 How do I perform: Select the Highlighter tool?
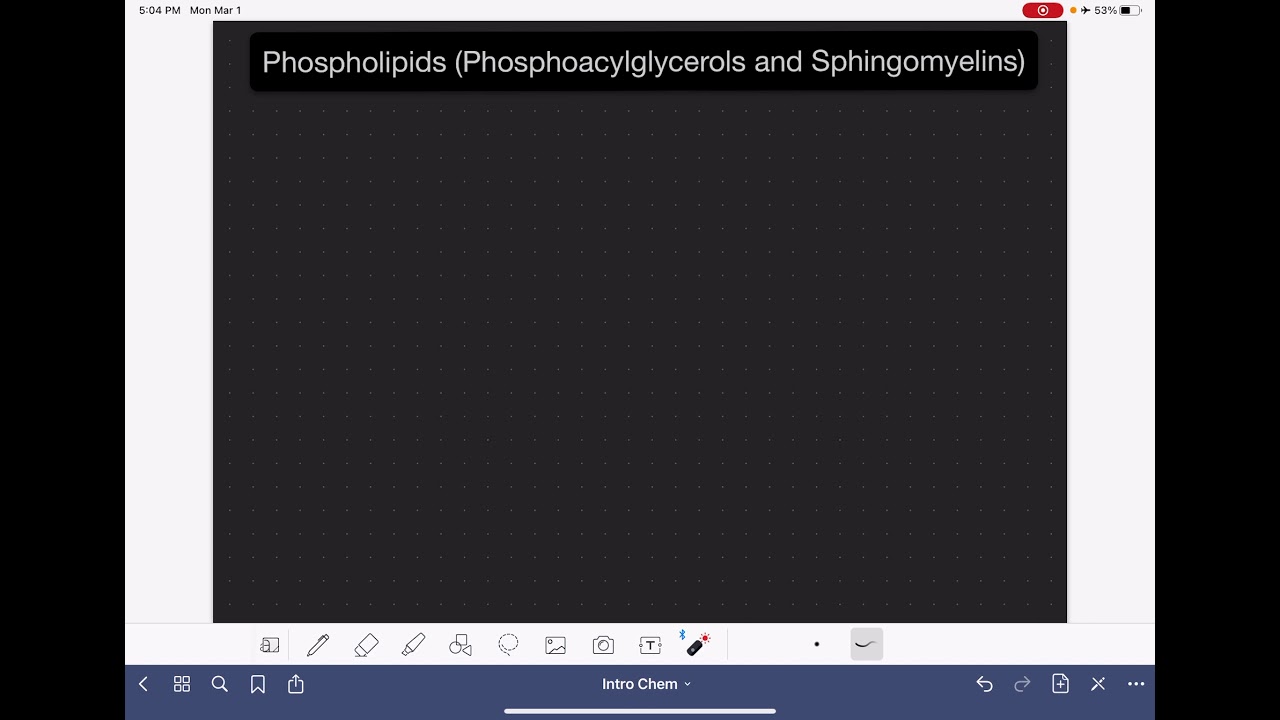coord(413,645)
